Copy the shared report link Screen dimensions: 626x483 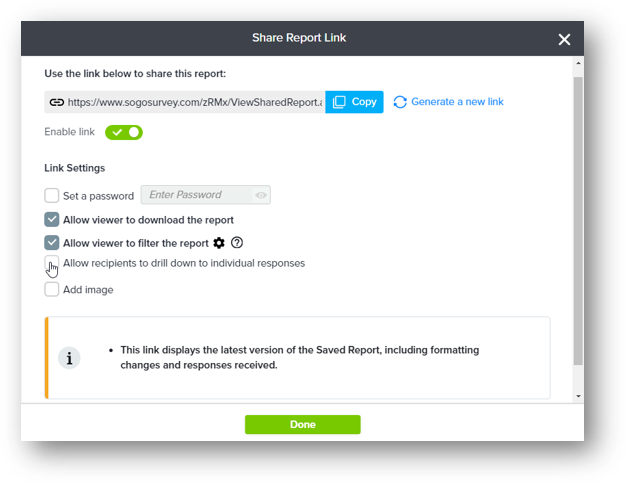(x=355, y=102)
